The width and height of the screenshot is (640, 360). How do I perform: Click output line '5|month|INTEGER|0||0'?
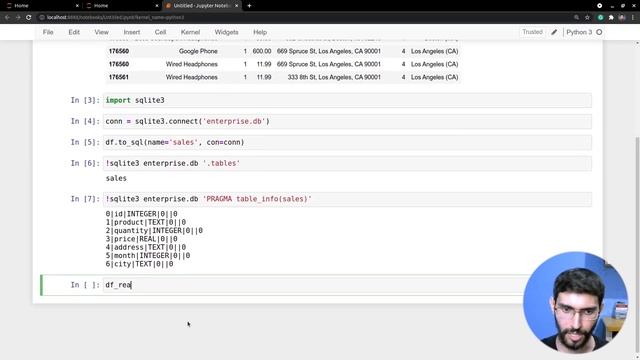[148, 256]
